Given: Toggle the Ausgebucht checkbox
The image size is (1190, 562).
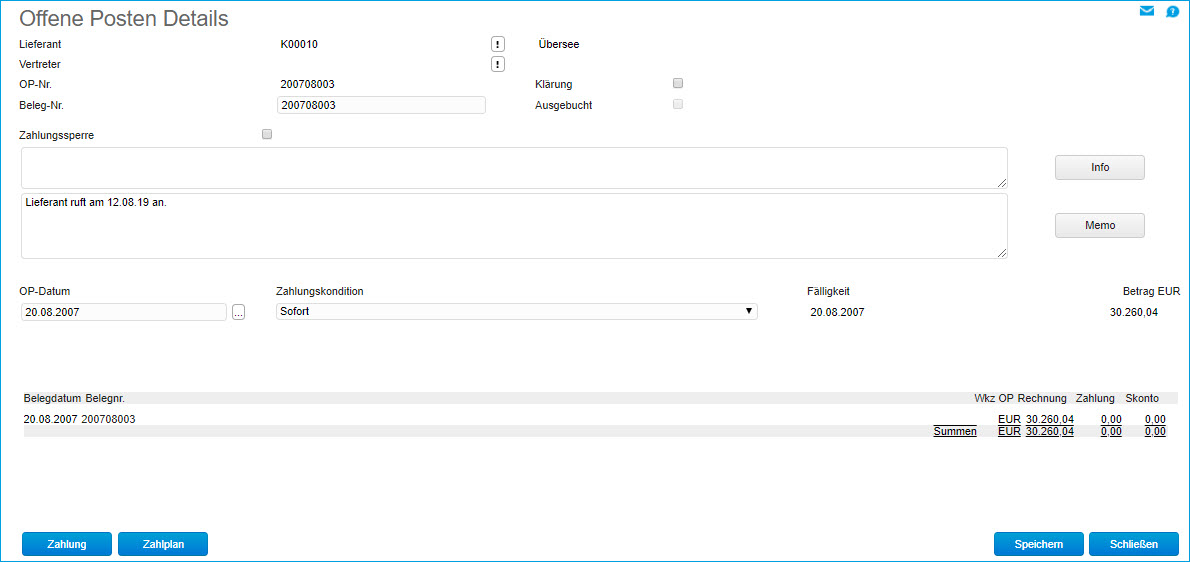Looking at the screenshot, I should [678, 104].
